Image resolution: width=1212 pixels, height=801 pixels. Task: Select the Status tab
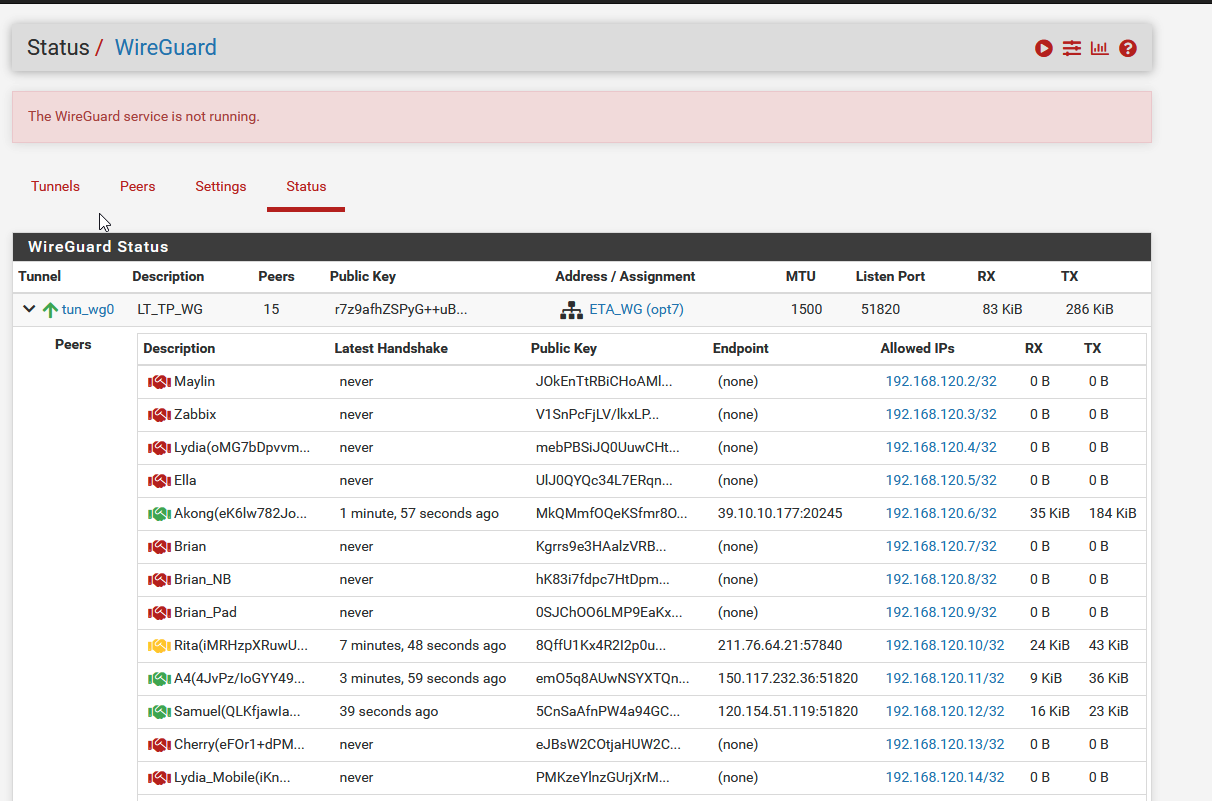[306, 187]
